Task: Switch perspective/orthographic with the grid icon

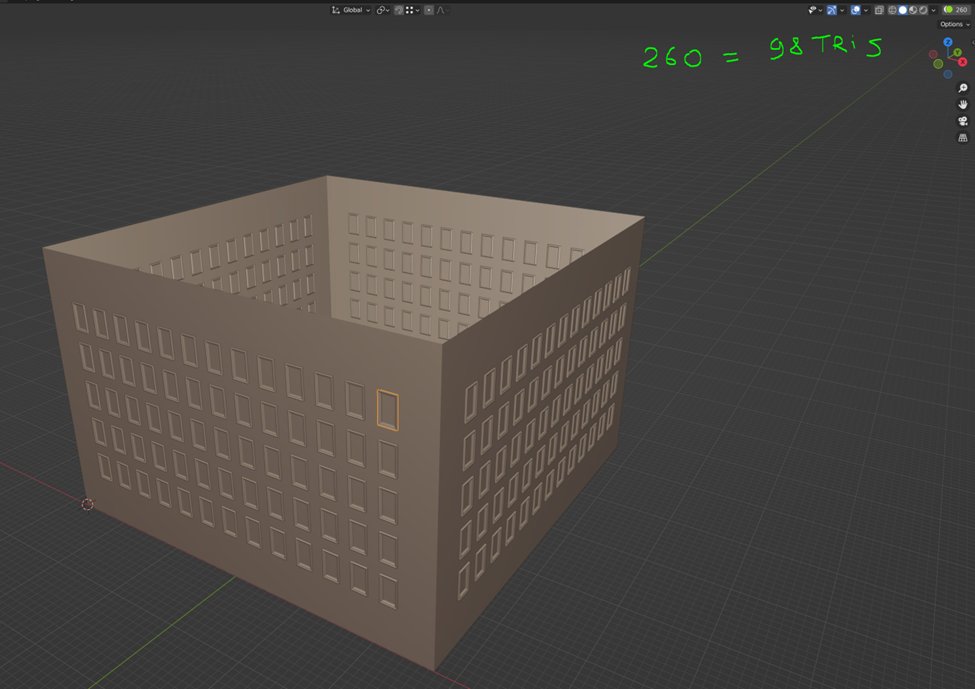Action: click(963, 138)
